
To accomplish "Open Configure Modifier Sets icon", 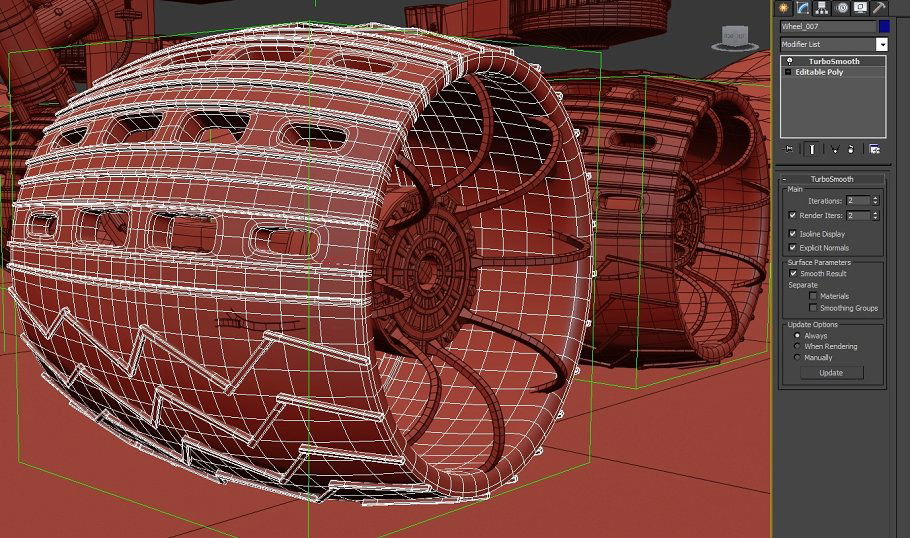I will (875, 149).
